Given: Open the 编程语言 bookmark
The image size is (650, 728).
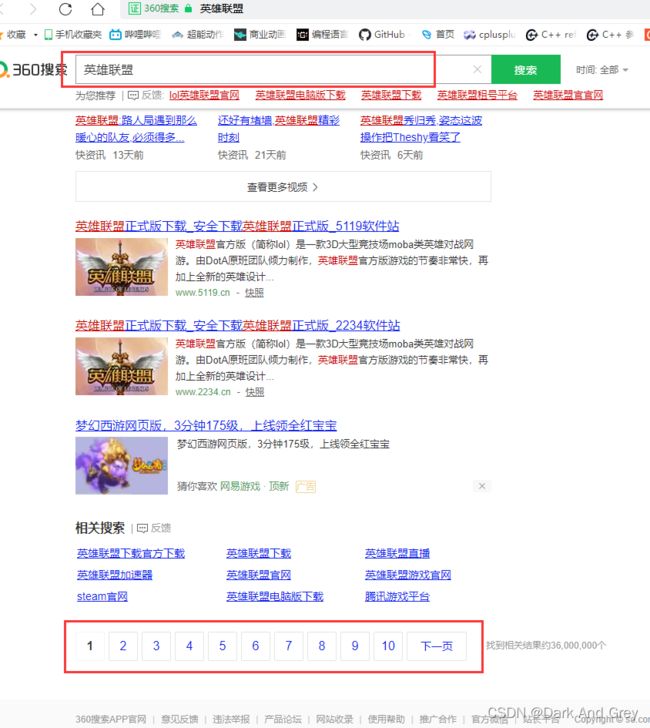Looking at the screenshot, I should [322, 34].
